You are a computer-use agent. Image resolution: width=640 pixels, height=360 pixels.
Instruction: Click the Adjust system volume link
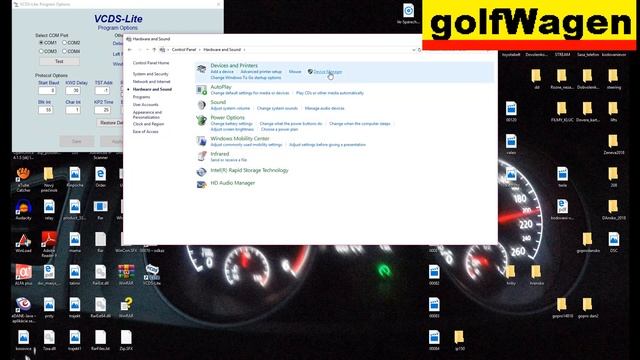click(230, 109)
